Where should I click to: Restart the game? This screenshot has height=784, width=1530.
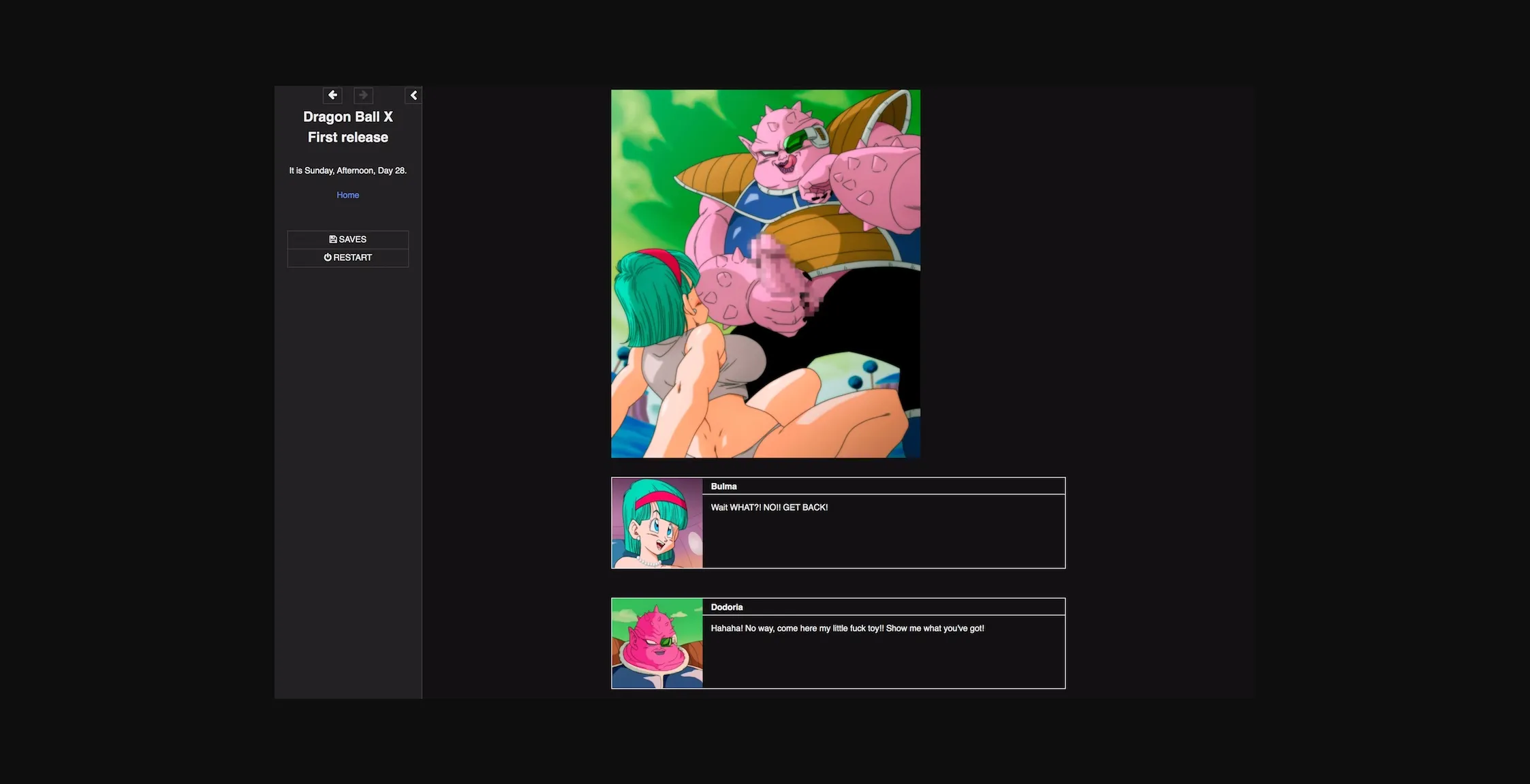pyautogui.click(x=347, y=257)
